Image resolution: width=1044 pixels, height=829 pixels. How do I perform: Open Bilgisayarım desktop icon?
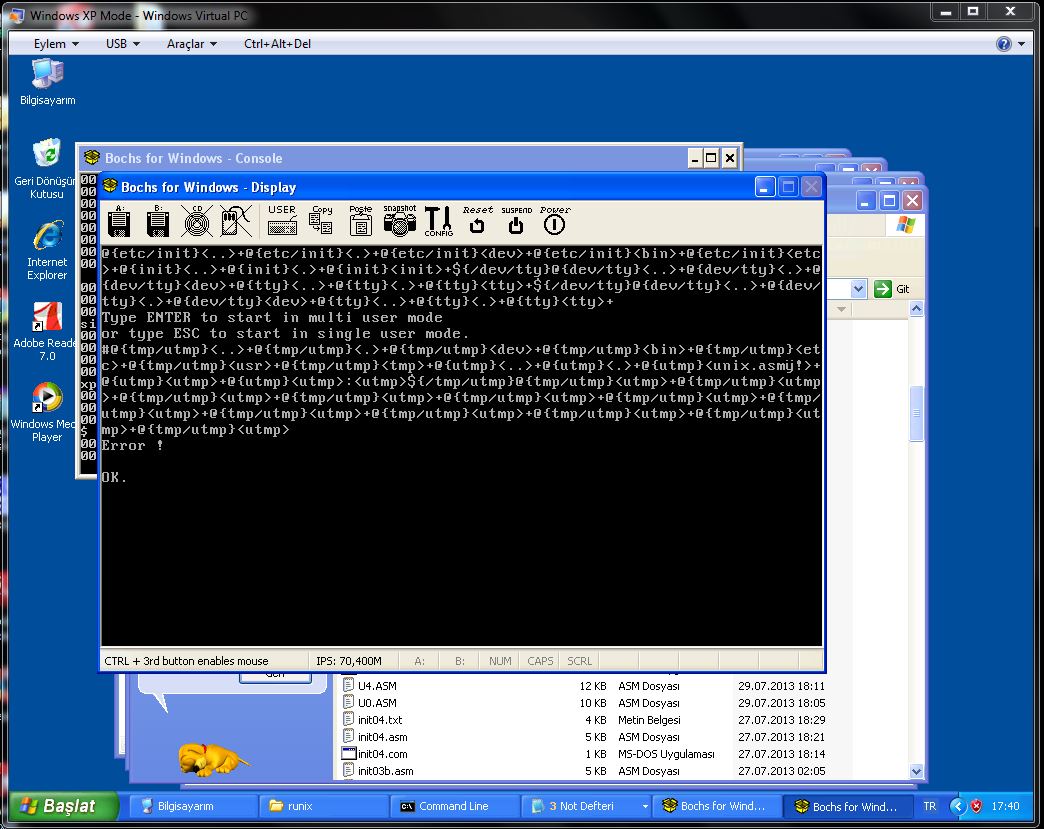[x=47, y=82]
